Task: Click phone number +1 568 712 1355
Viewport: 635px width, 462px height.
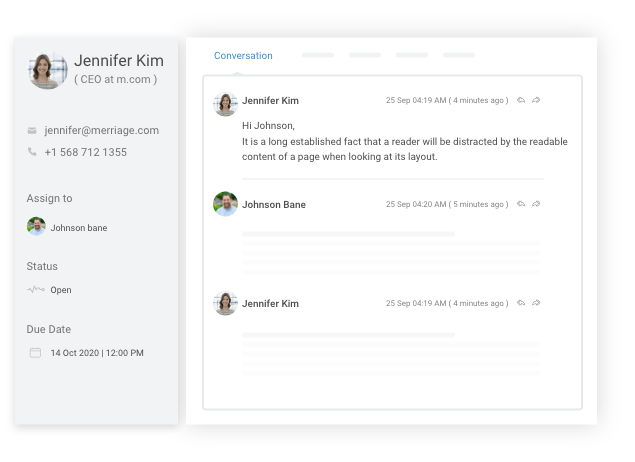Action: coord(85,152)
